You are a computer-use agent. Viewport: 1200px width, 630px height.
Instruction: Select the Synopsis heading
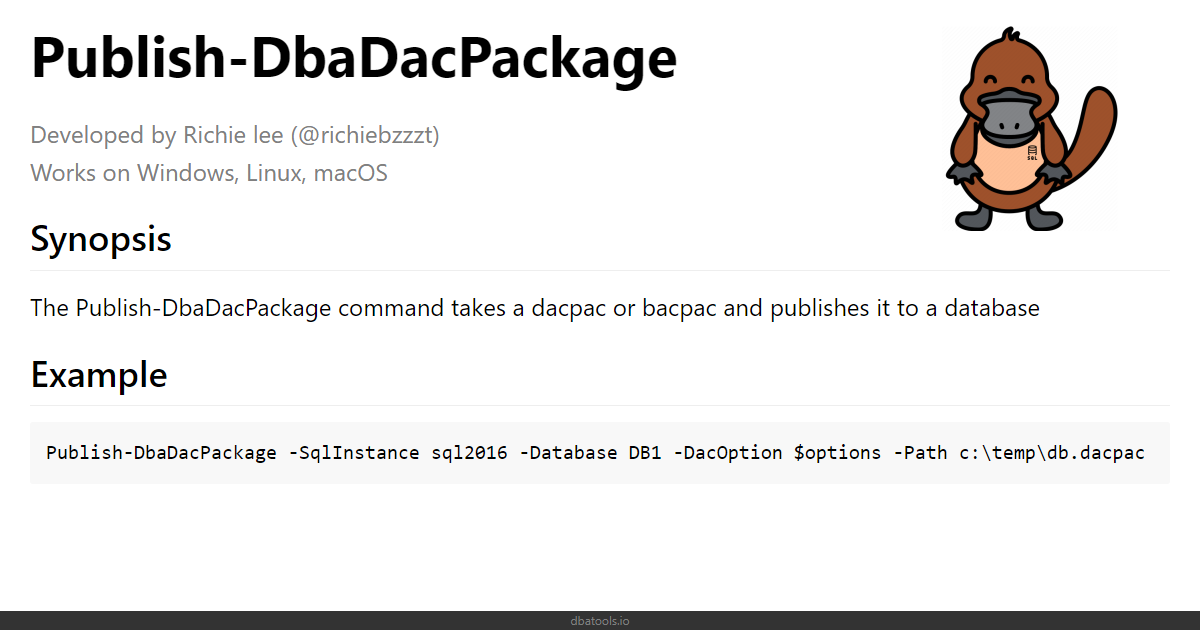101,240
